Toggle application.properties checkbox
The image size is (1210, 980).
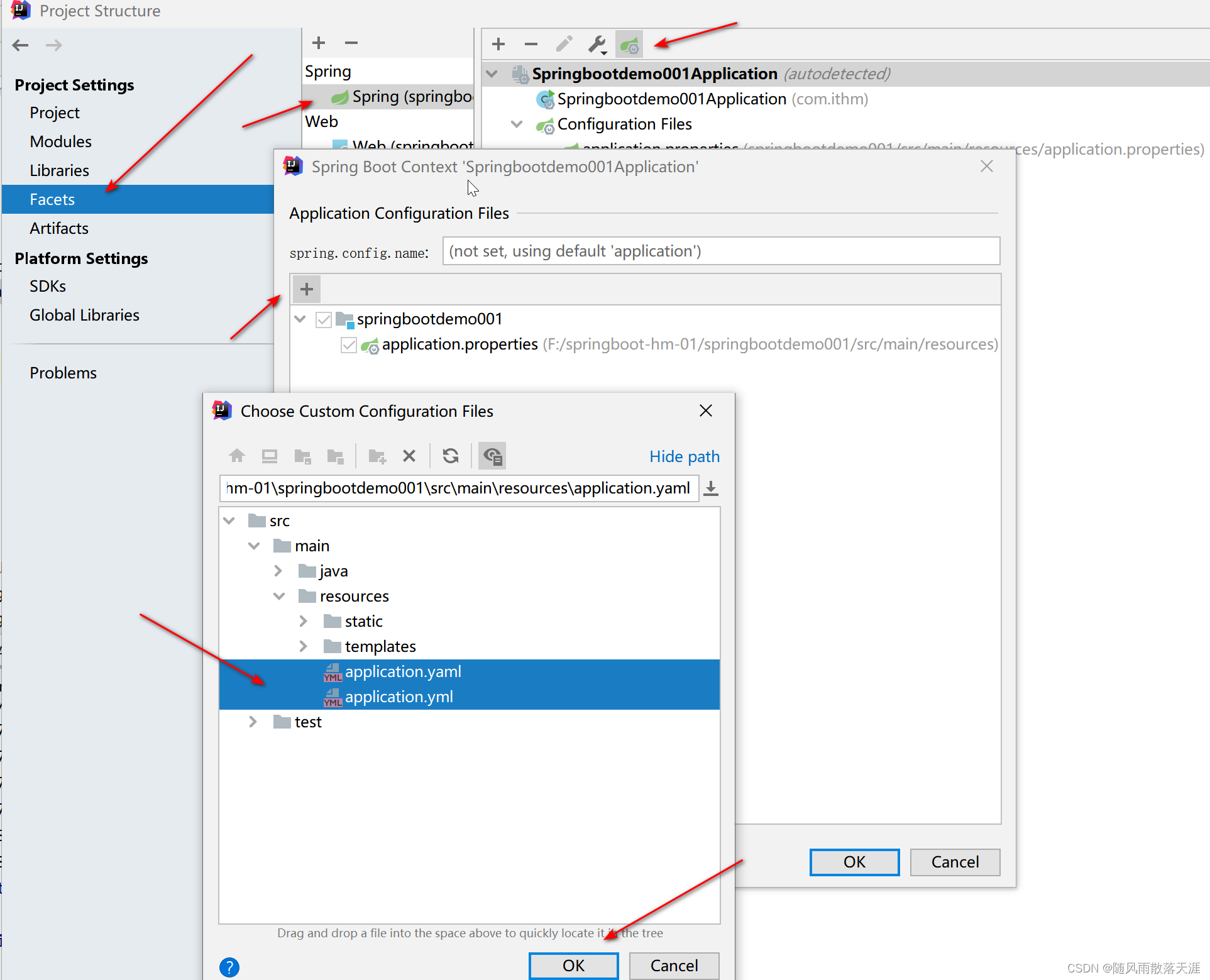(349, 344)
